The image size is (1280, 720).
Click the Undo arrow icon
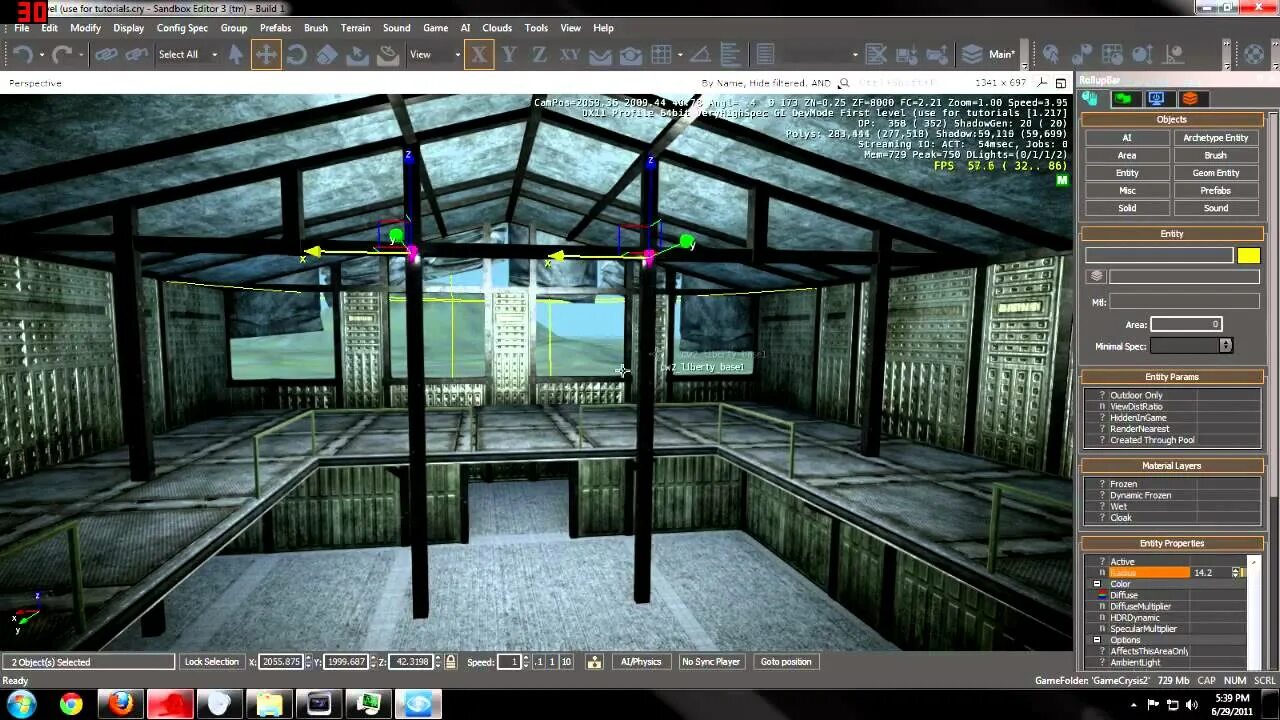tap(22, 54)
